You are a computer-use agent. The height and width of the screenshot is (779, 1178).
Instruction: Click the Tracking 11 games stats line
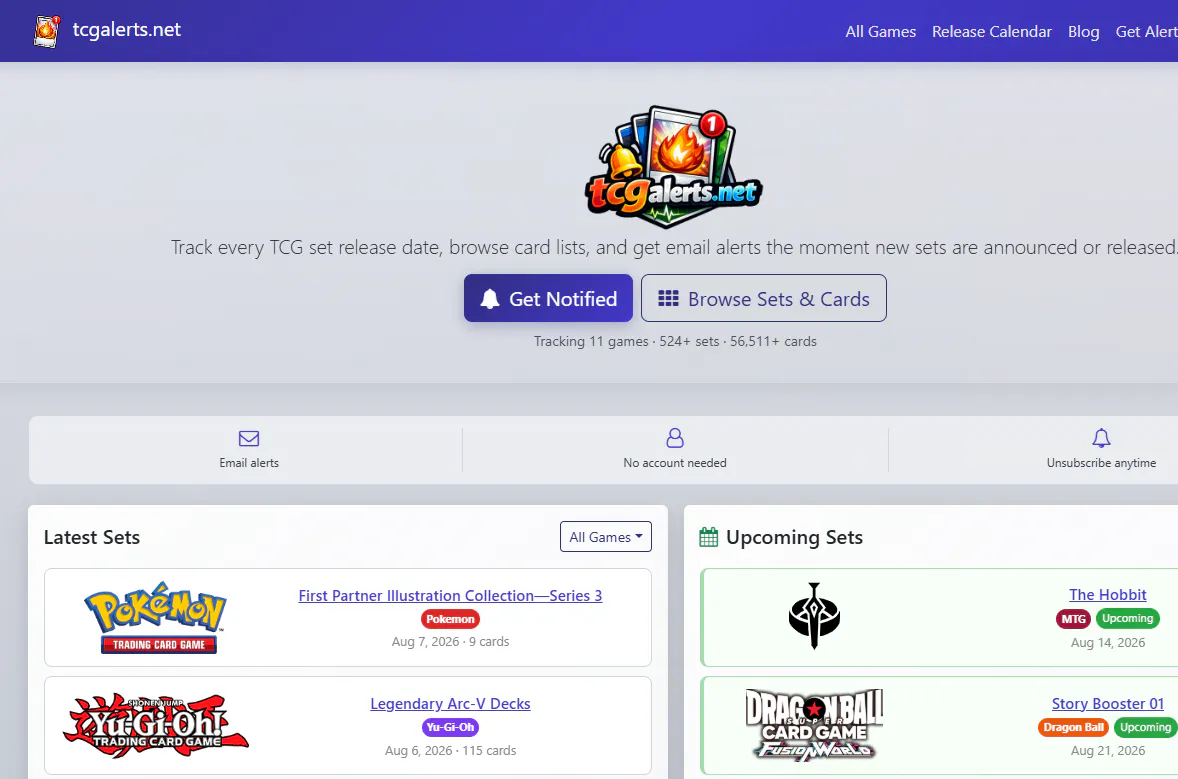pyautogui.click(x=675, y=341)
